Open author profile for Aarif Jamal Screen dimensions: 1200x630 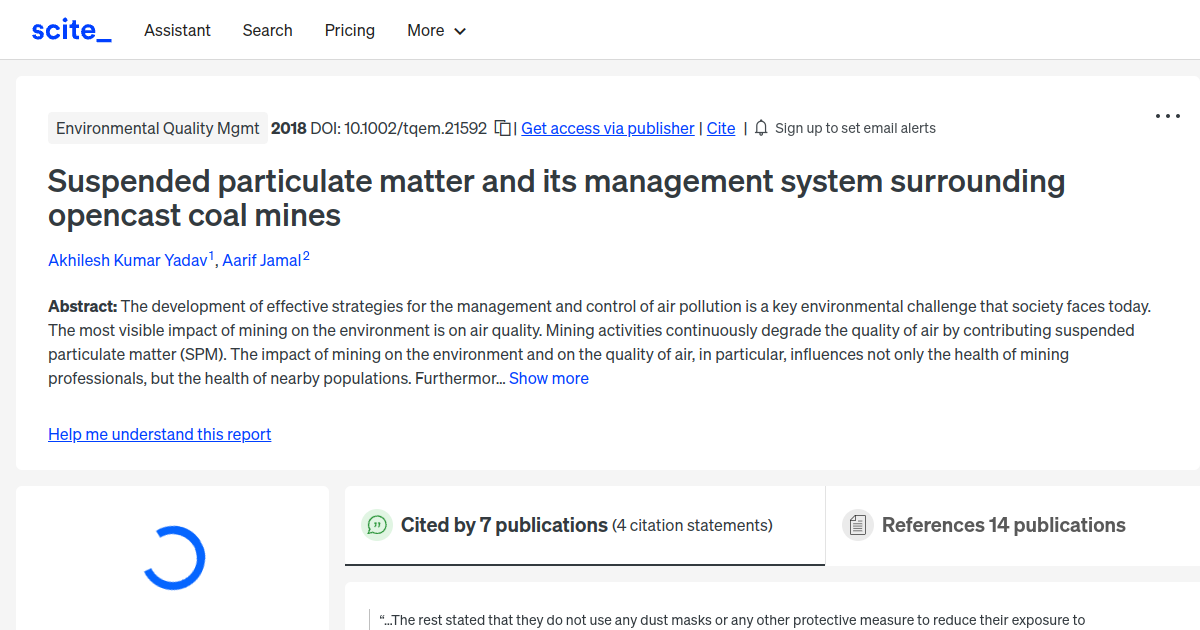tap(263, 260)
